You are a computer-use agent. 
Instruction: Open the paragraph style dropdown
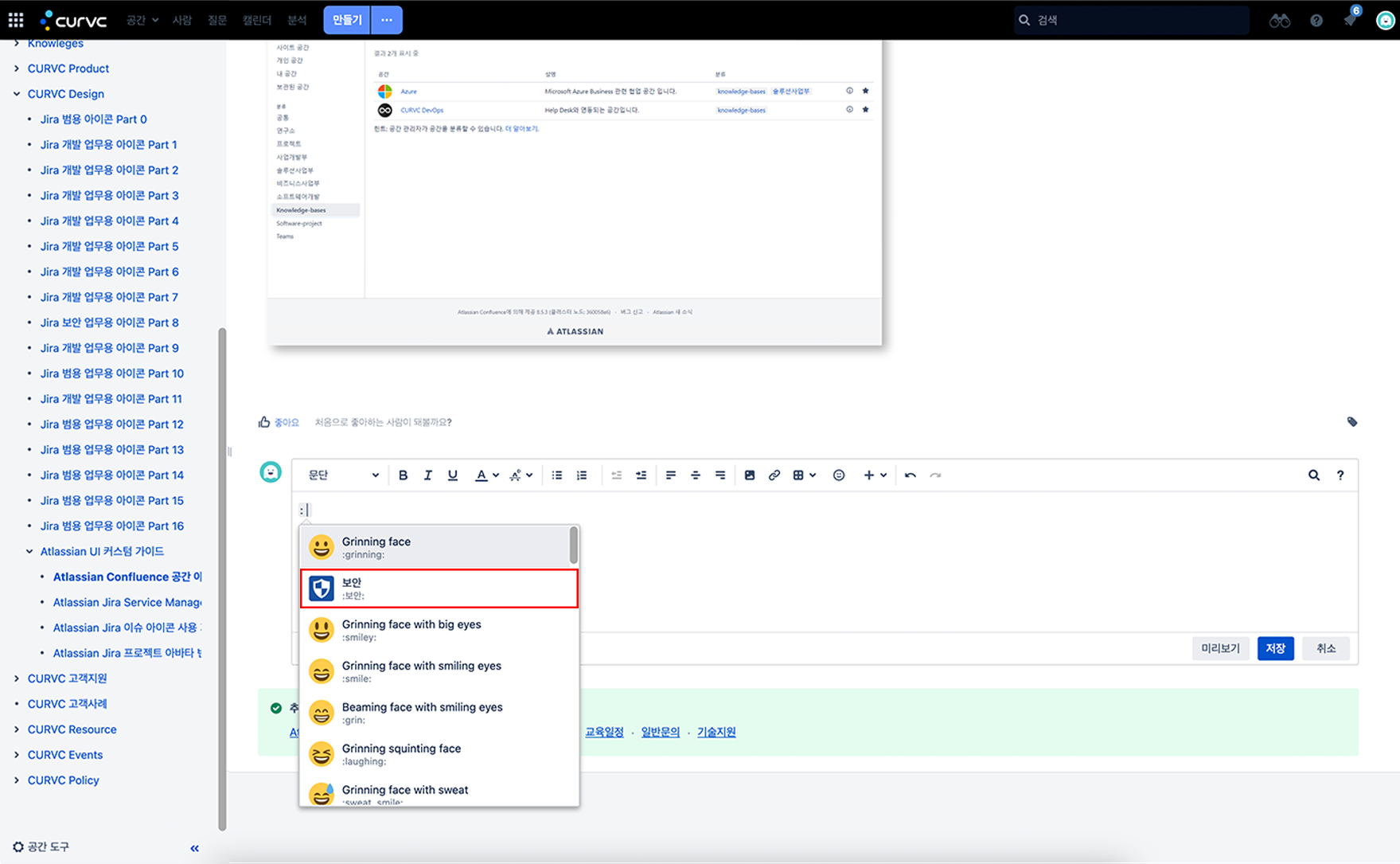[343, 475]
